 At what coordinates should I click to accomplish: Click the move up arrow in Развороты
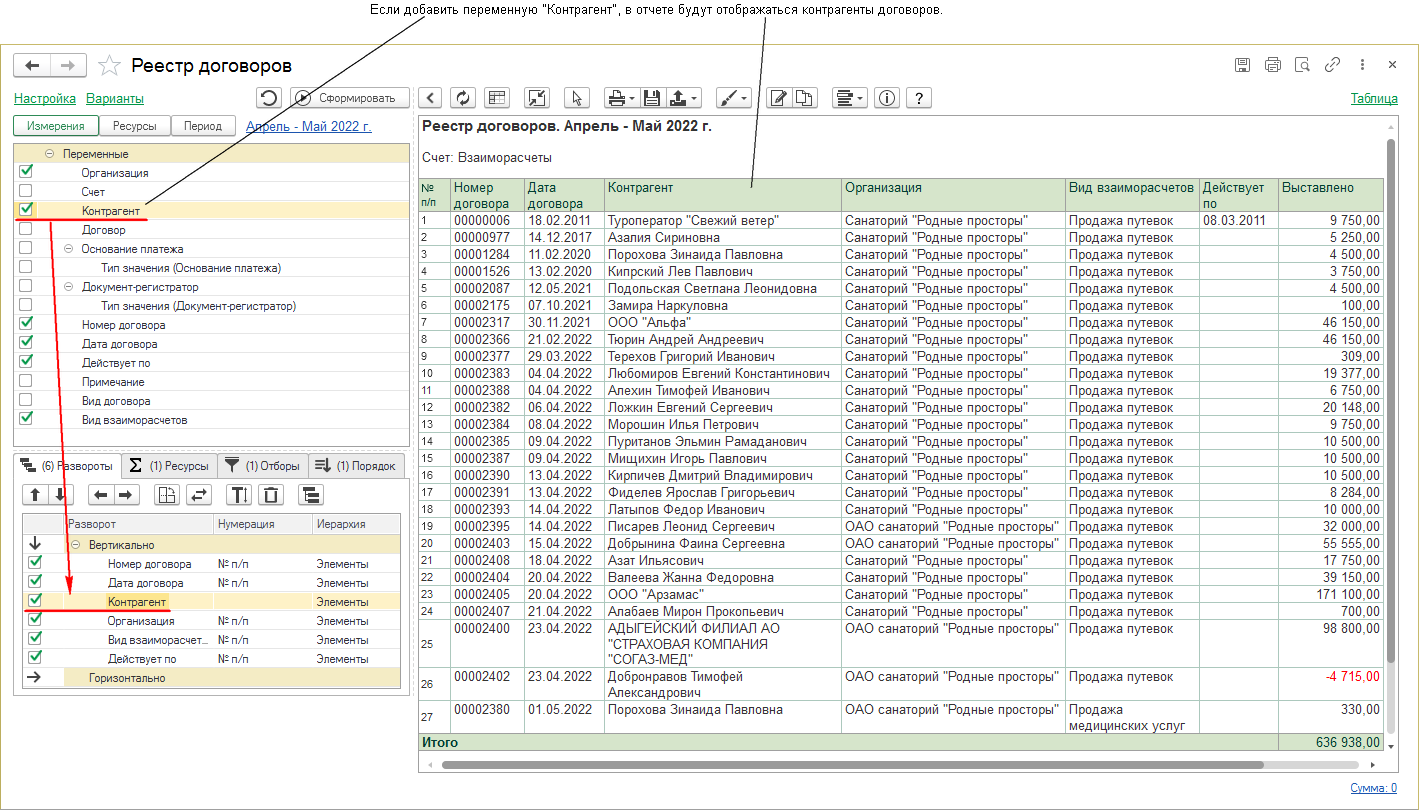pyautogui.click(x=35, y=494)
